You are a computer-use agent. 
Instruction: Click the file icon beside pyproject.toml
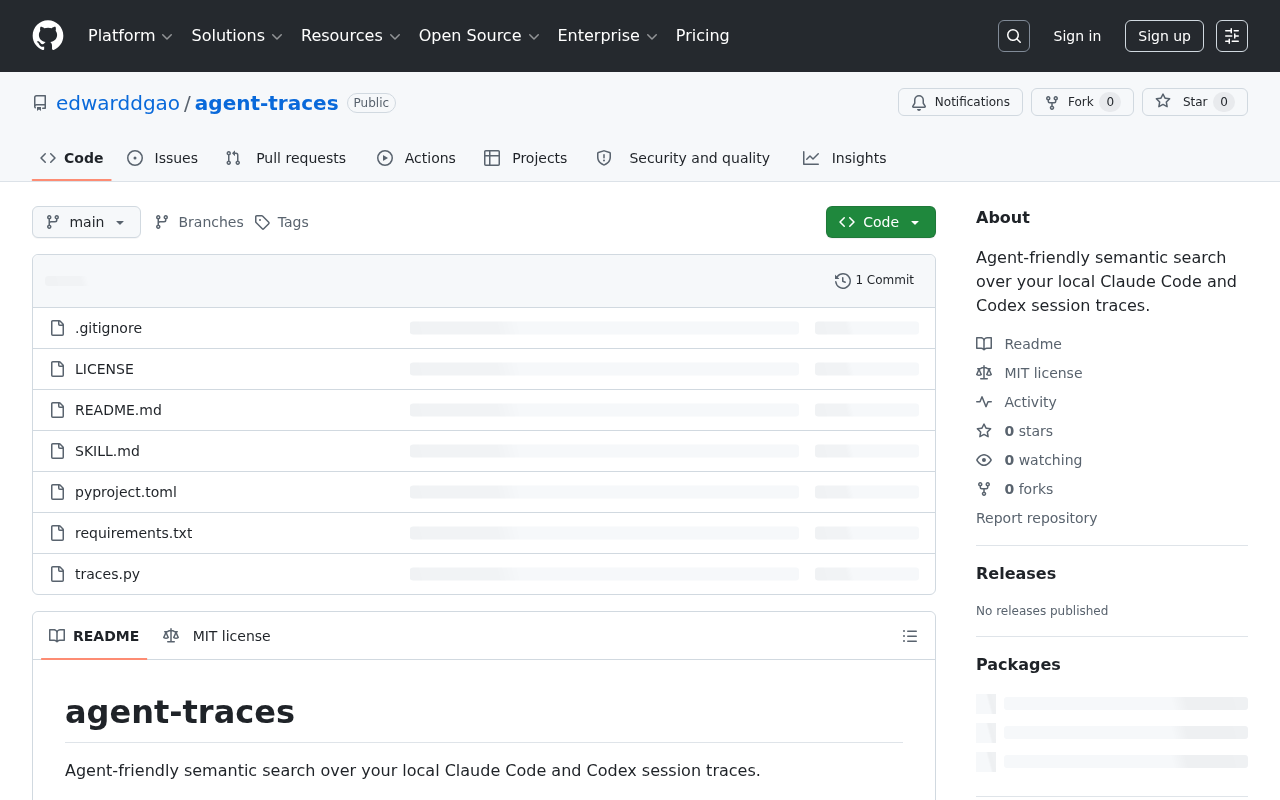click(x=58, y=492)
